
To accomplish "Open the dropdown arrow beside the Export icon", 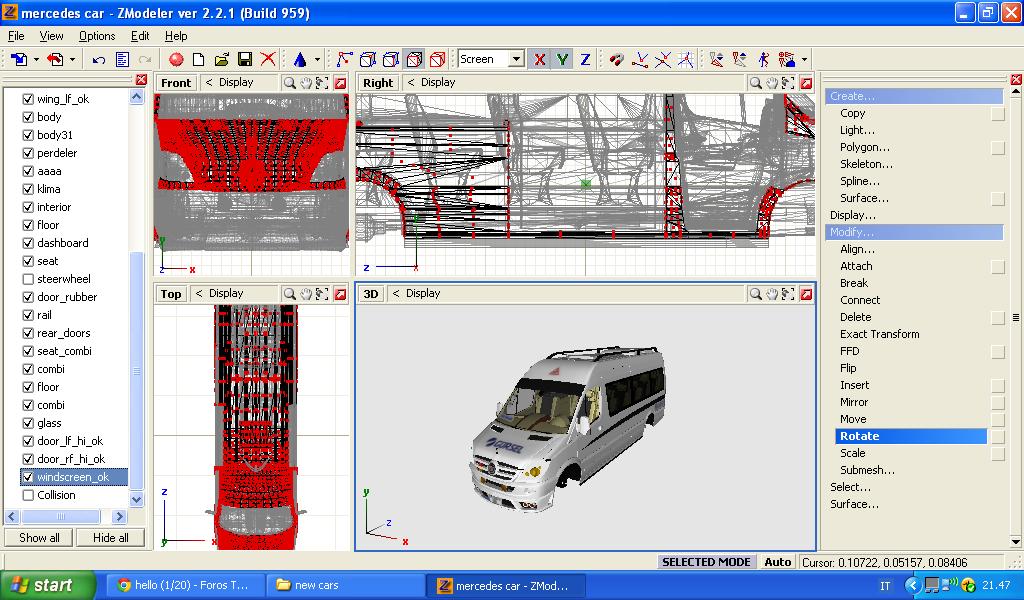I will tap(72, 59).
